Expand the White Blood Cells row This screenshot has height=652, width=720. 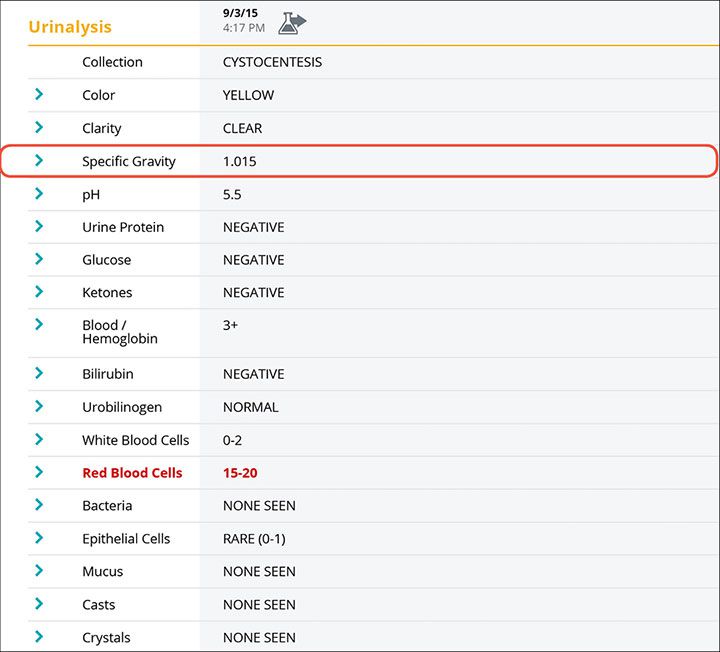click(x=39, y=440)
